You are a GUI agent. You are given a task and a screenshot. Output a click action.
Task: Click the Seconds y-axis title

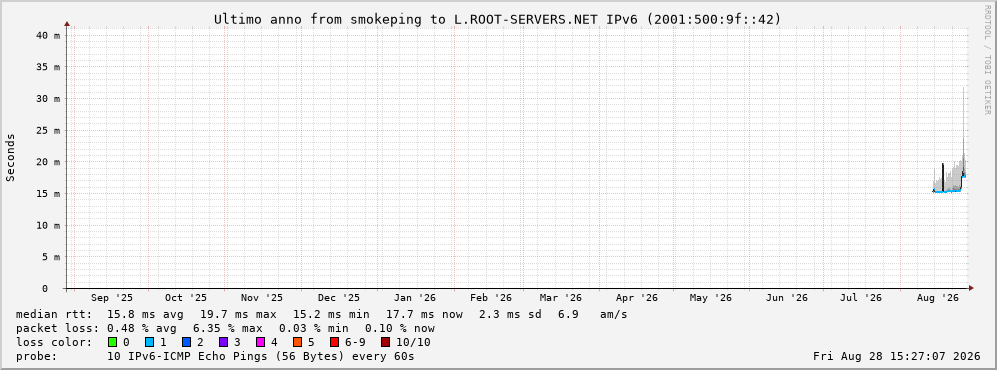point(11,157)
